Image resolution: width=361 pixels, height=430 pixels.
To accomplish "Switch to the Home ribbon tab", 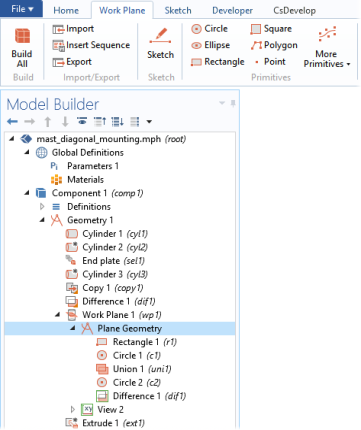I will 66,11.
